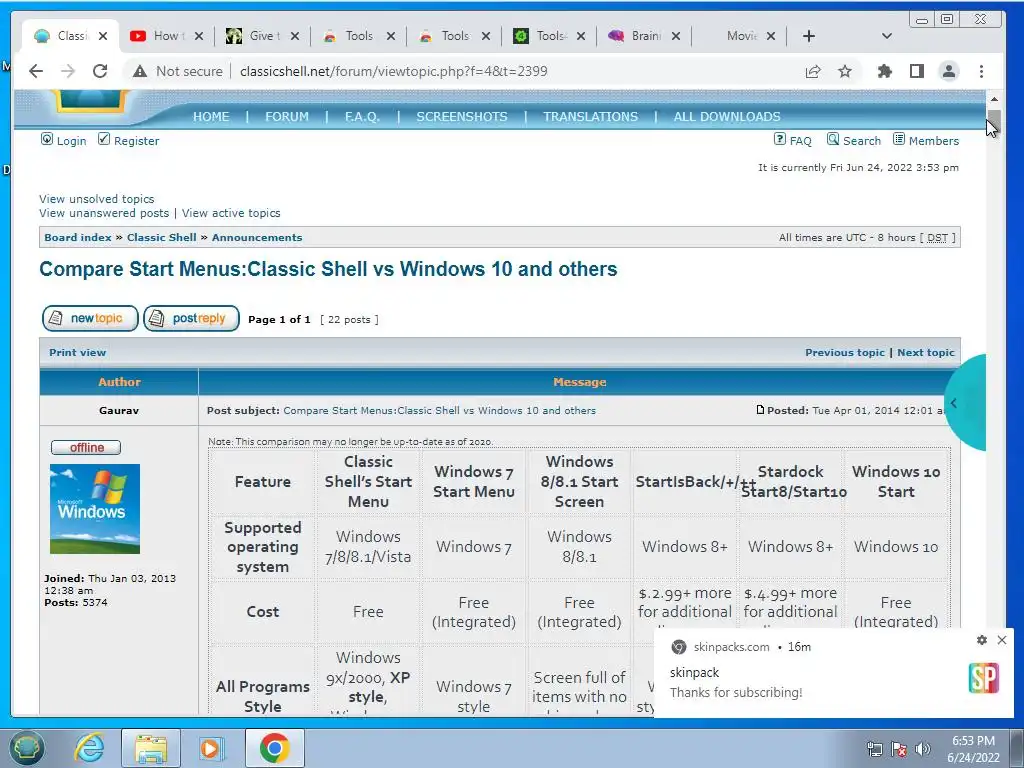Open taskbar clock showing 6:53 PM
Viewport: 1024px width, 768px height.
(973, 749)
